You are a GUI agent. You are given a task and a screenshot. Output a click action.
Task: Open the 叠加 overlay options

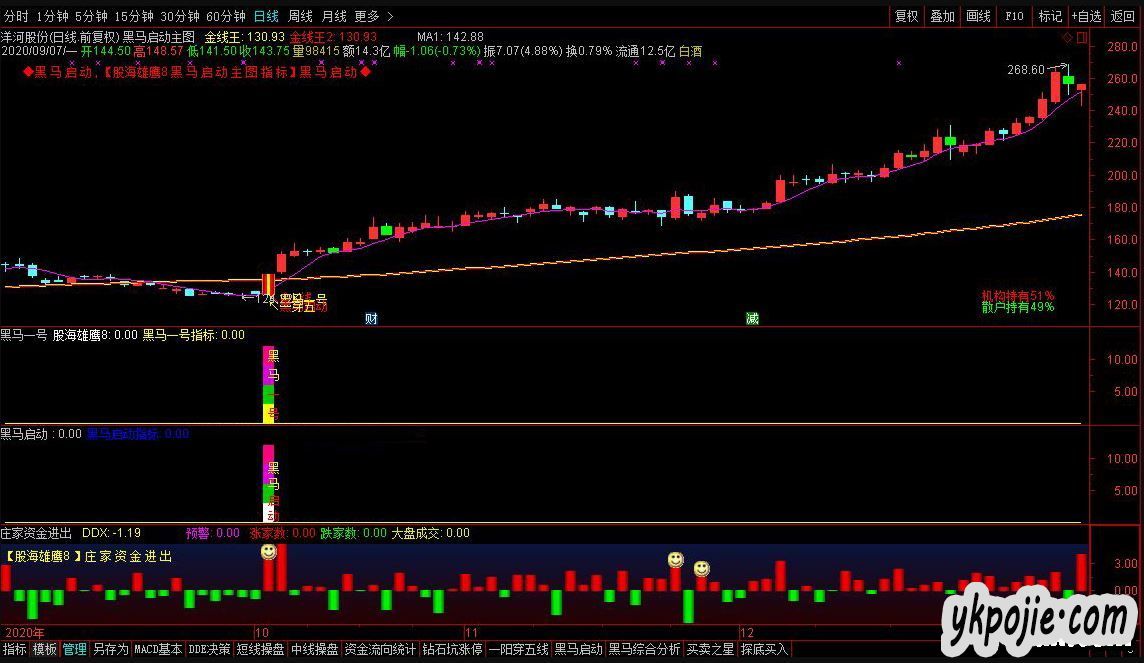coord(942,16)
